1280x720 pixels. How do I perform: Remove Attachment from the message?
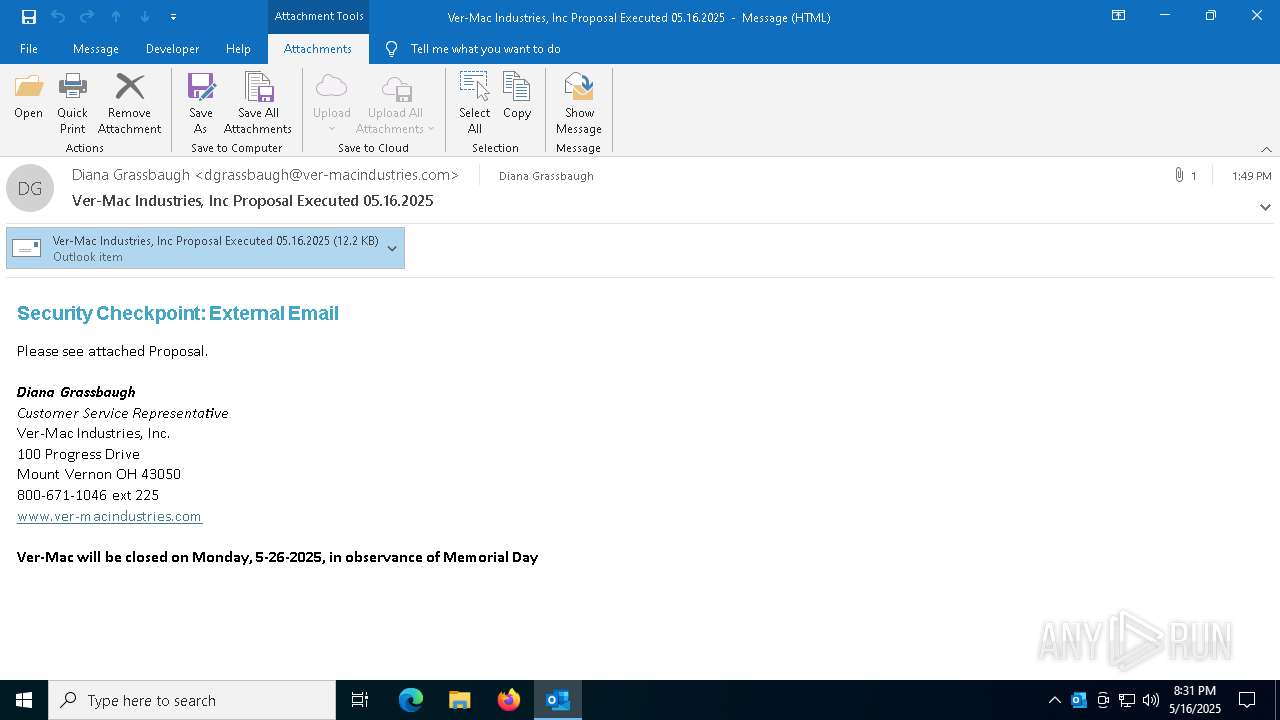point(129,104)
